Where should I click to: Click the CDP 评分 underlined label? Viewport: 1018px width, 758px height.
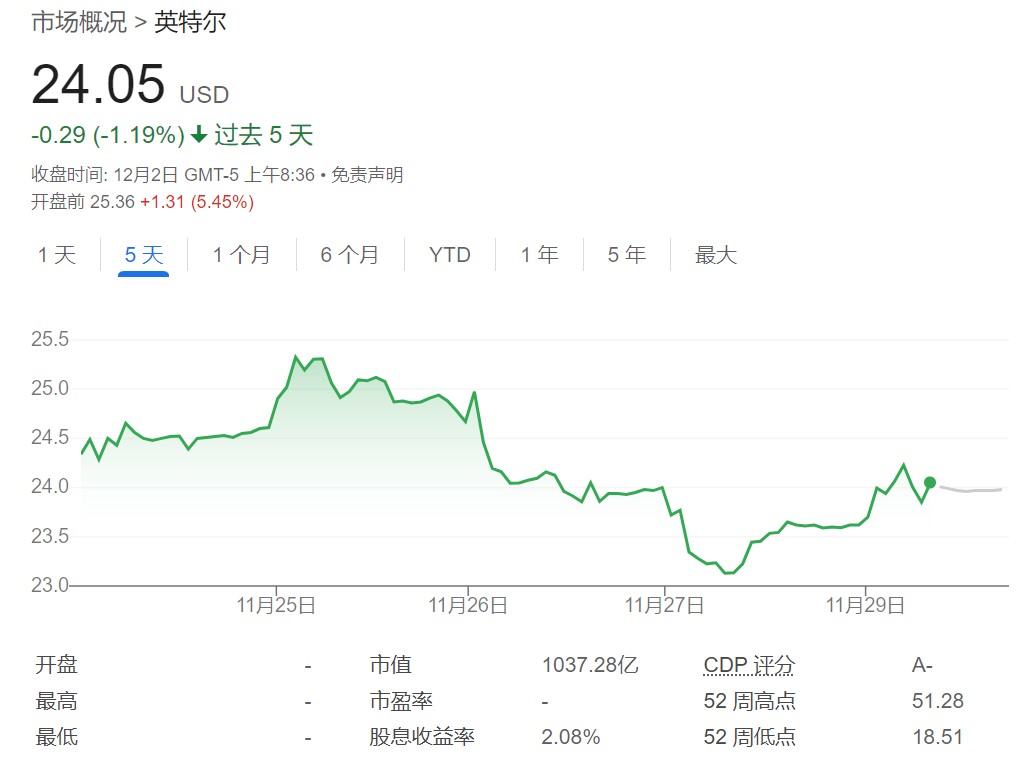[749, 665]
